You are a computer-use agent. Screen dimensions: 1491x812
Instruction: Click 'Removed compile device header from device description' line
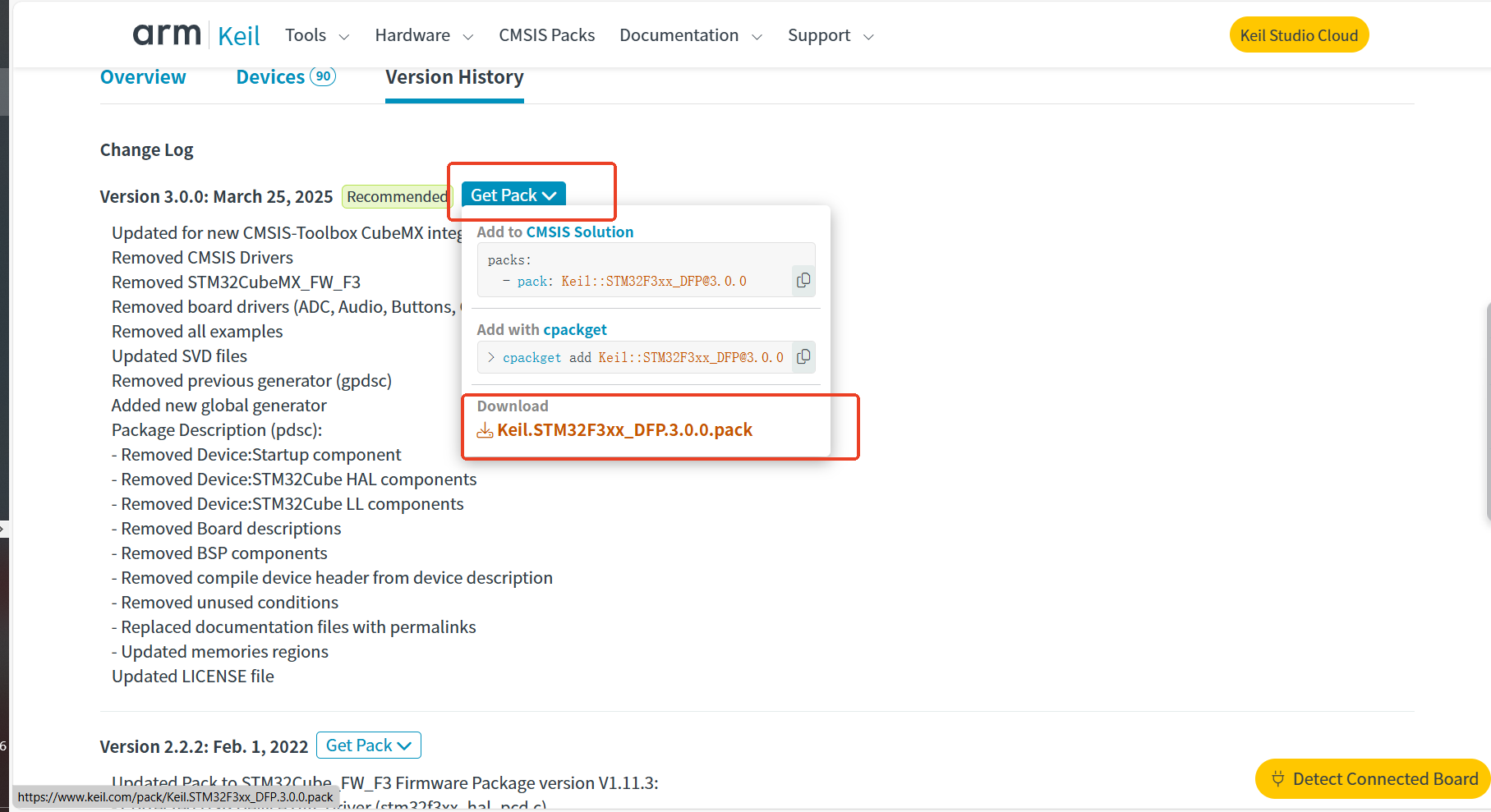click(x=332, y=578)
